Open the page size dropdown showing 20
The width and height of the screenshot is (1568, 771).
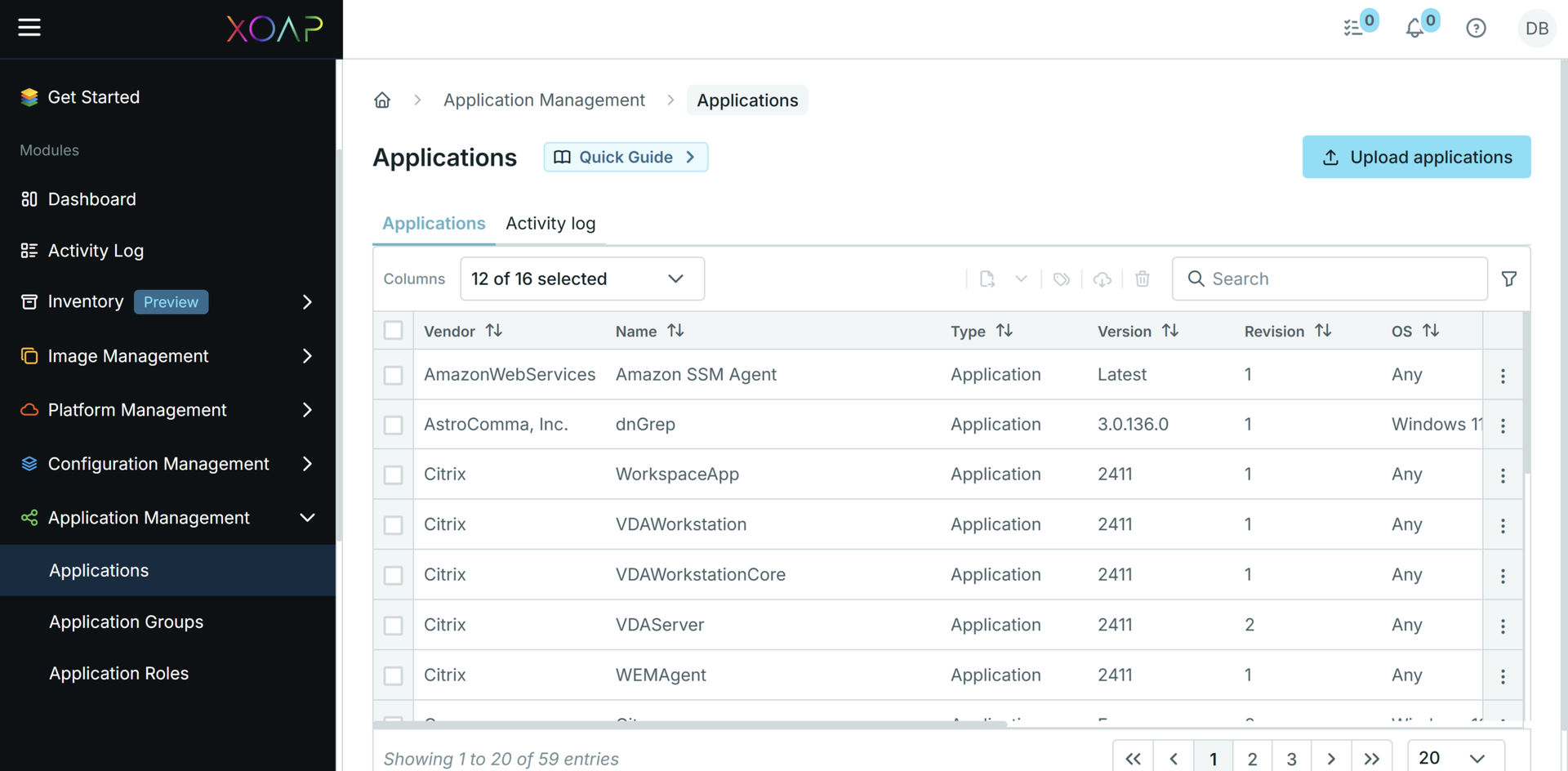pos(1455,758)
